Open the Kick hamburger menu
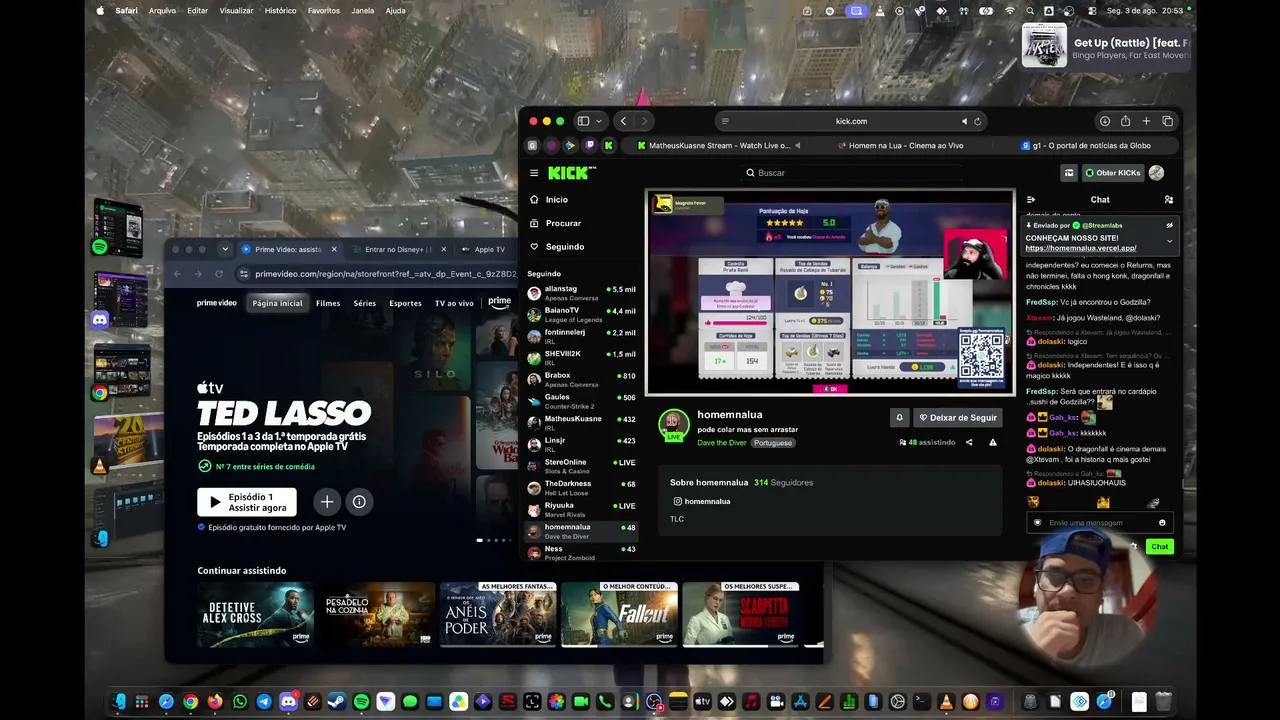Image resolution: width=1280 pixels, height=720 pixels. tap(534, 173)
